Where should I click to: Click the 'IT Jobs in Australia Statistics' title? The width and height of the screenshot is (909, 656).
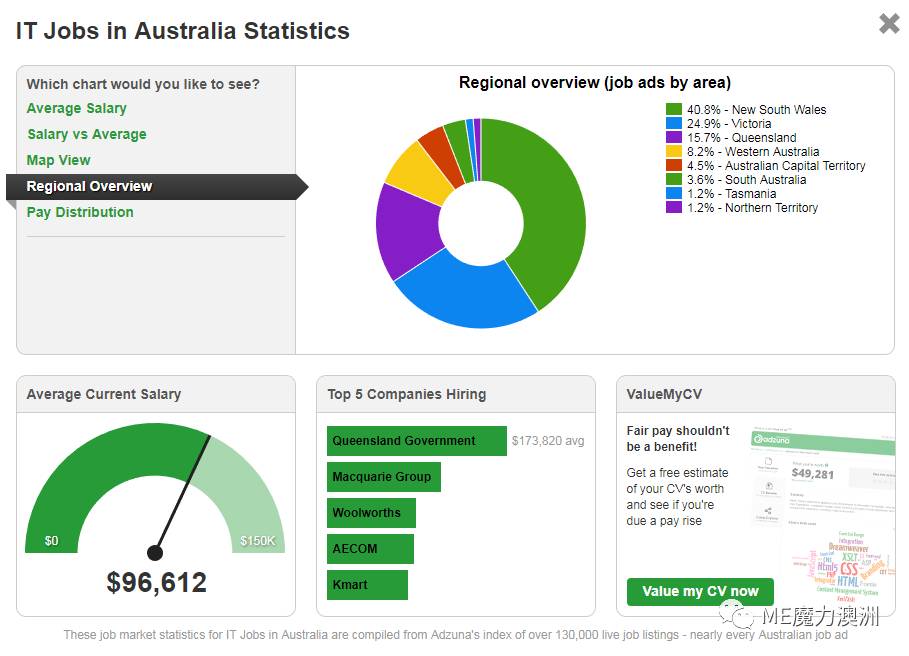click(183, 31)
